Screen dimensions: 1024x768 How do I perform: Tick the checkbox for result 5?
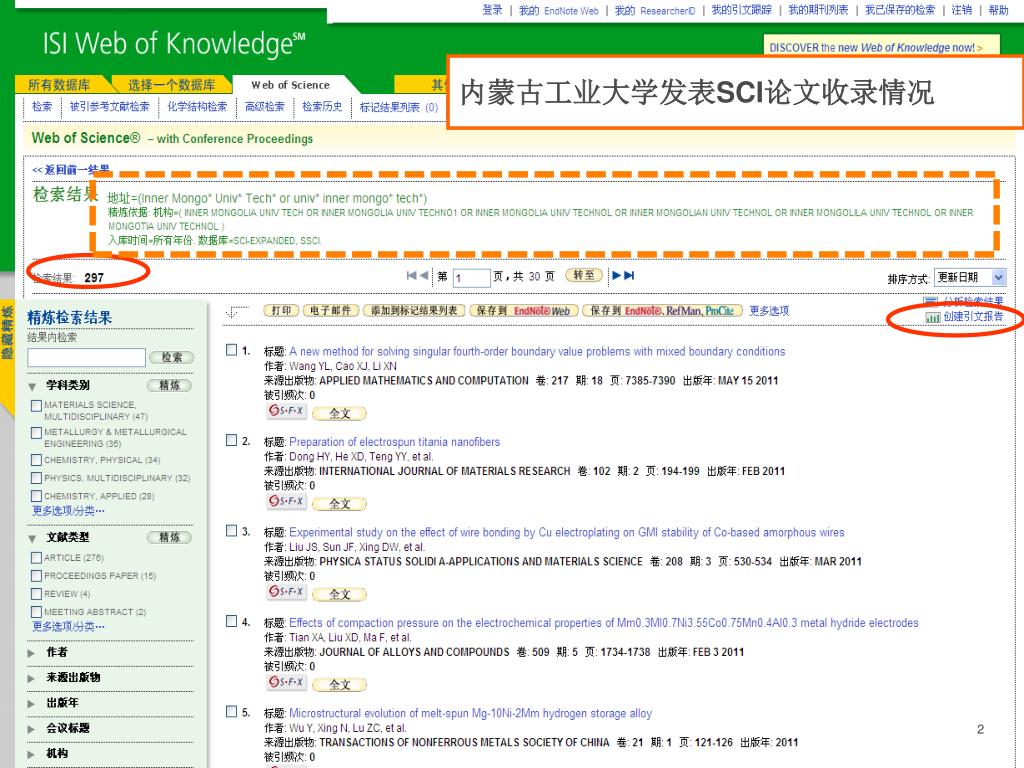click(231, 712)
